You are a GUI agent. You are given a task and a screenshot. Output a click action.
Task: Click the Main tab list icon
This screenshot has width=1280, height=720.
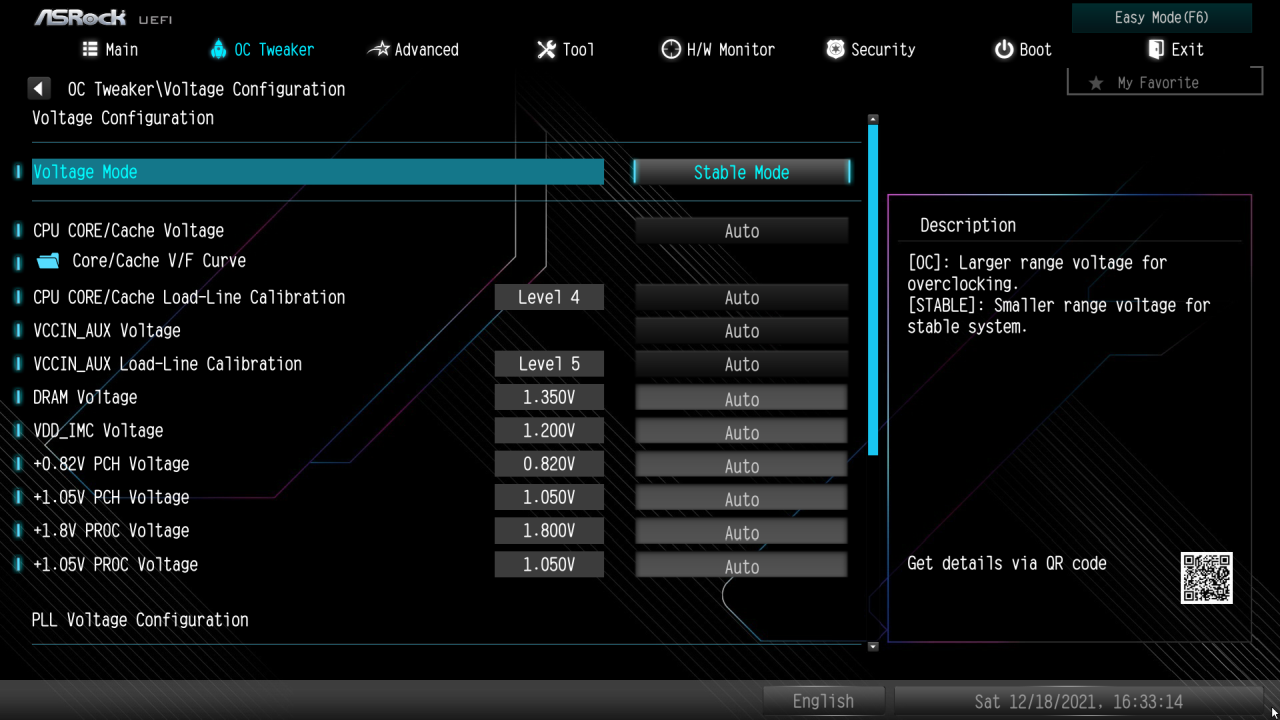point(90,49)
